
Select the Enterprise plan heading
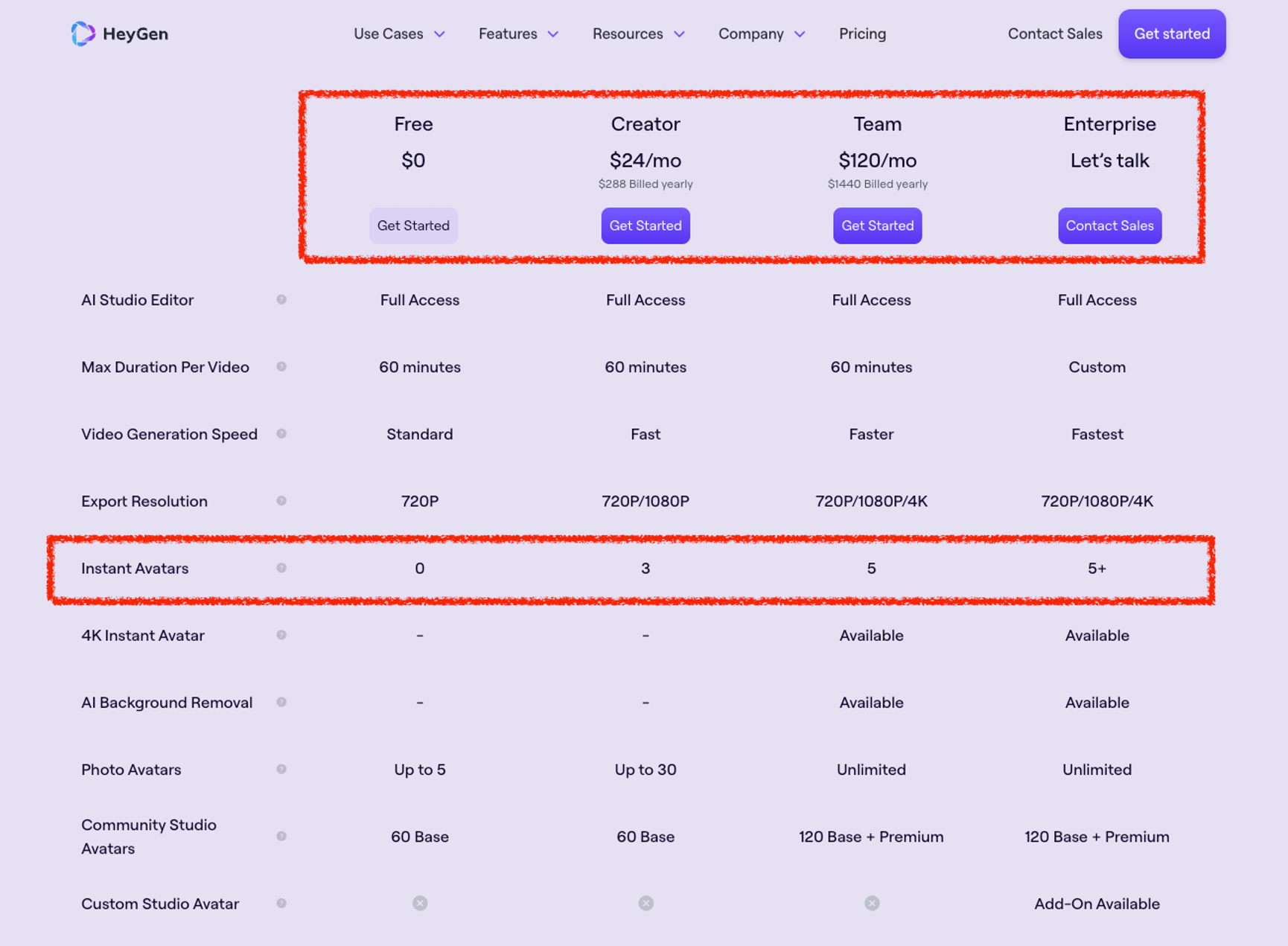(1109, 124)
